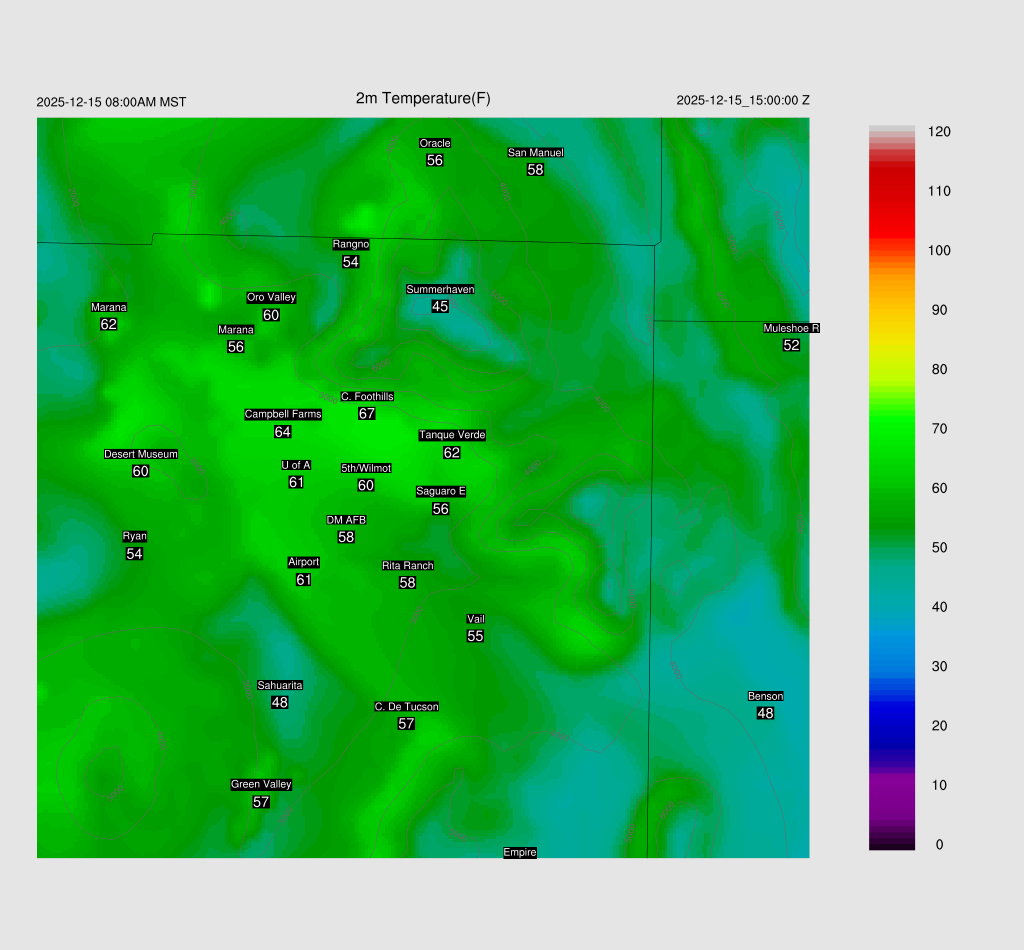Click the Rita Ranch station label
The width and height of the screenshot is (1024, 950).
pyautogui.click(x=407, y=566)
